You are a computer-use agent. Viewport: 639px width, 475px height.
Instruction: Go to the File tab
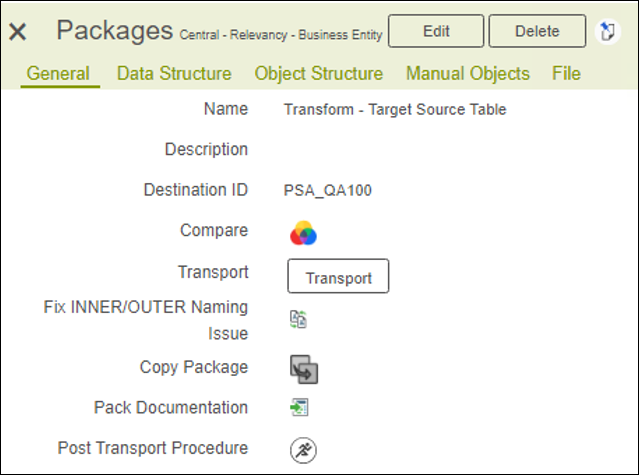click(566, 74)
